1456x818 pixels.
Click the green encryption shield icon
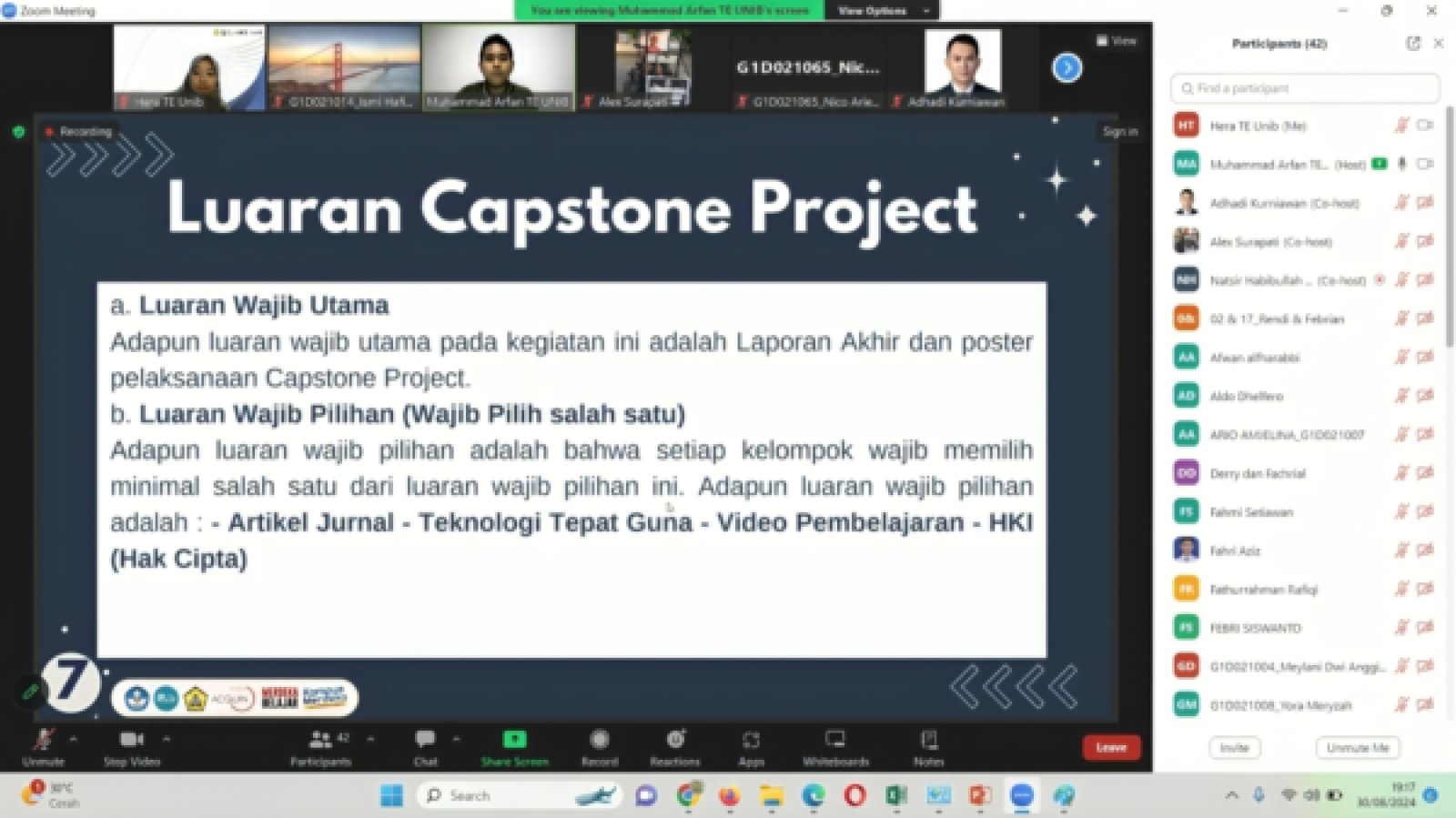pos(18,132)
